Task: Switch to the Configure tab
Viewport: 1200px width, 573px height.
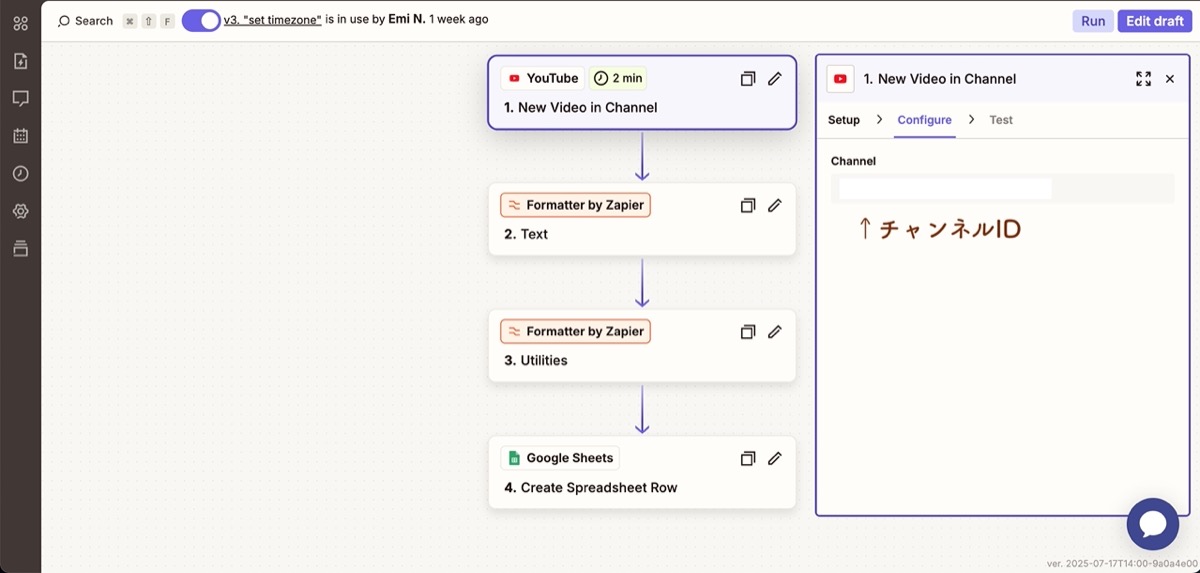Action: (924, 120)
